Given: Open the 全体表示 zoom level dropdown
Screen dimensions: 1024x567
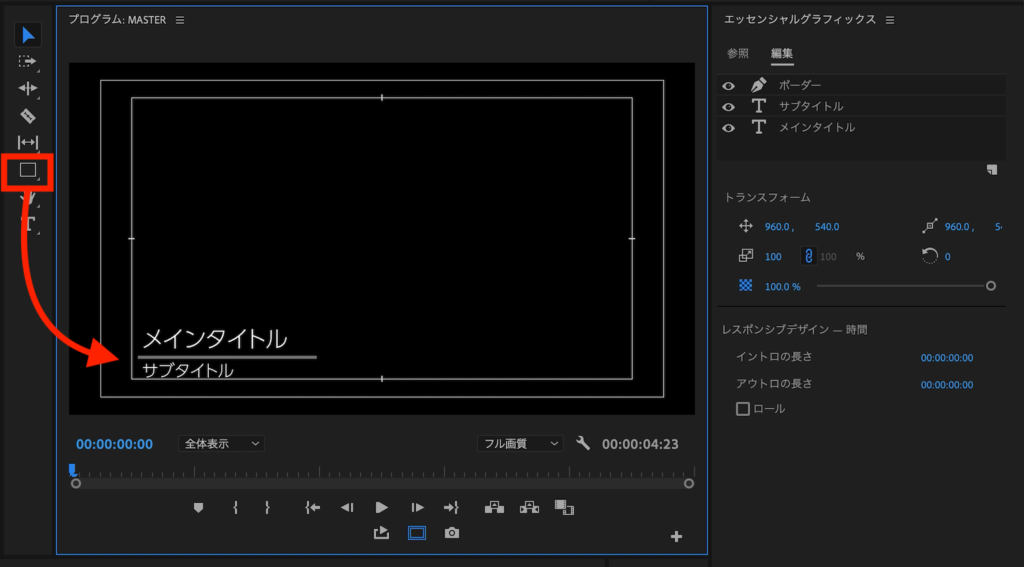Looking at the screenshot, I should pos(221,443).
